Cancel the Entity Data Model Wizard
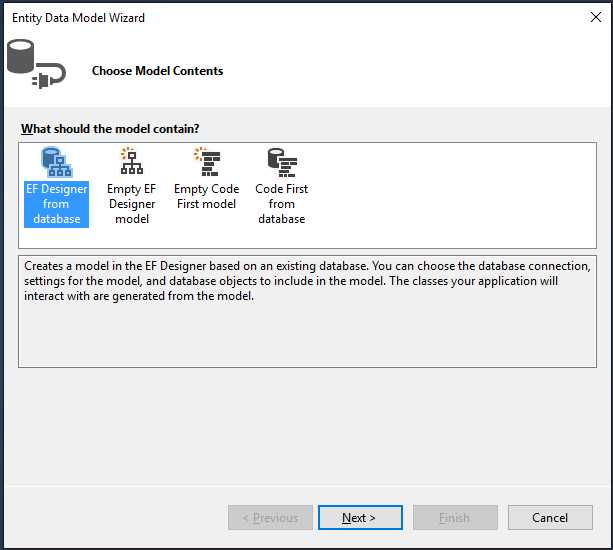Screen dimensions: 613x550 (550, 518)
